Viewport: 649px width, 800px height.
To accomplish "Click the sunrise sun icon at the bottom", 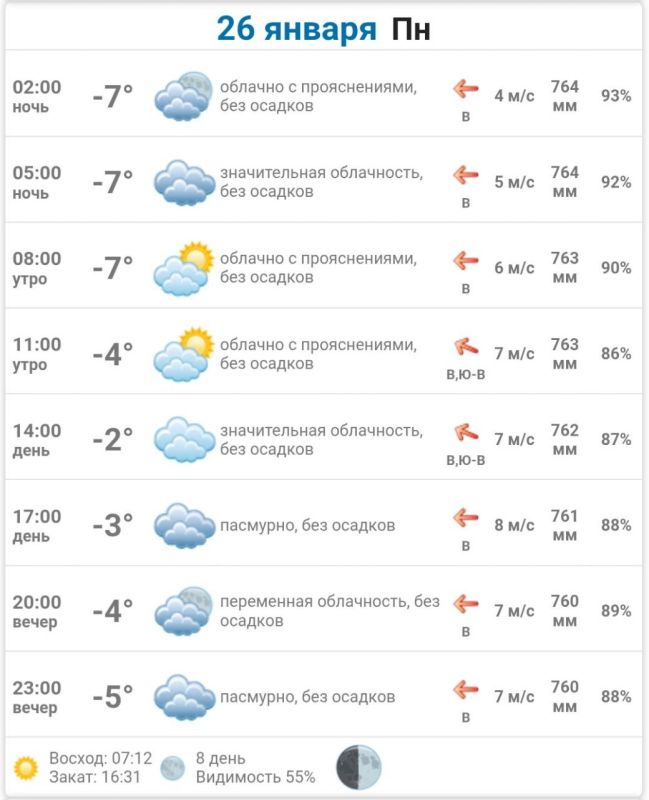I will click(x=26, y=767).
